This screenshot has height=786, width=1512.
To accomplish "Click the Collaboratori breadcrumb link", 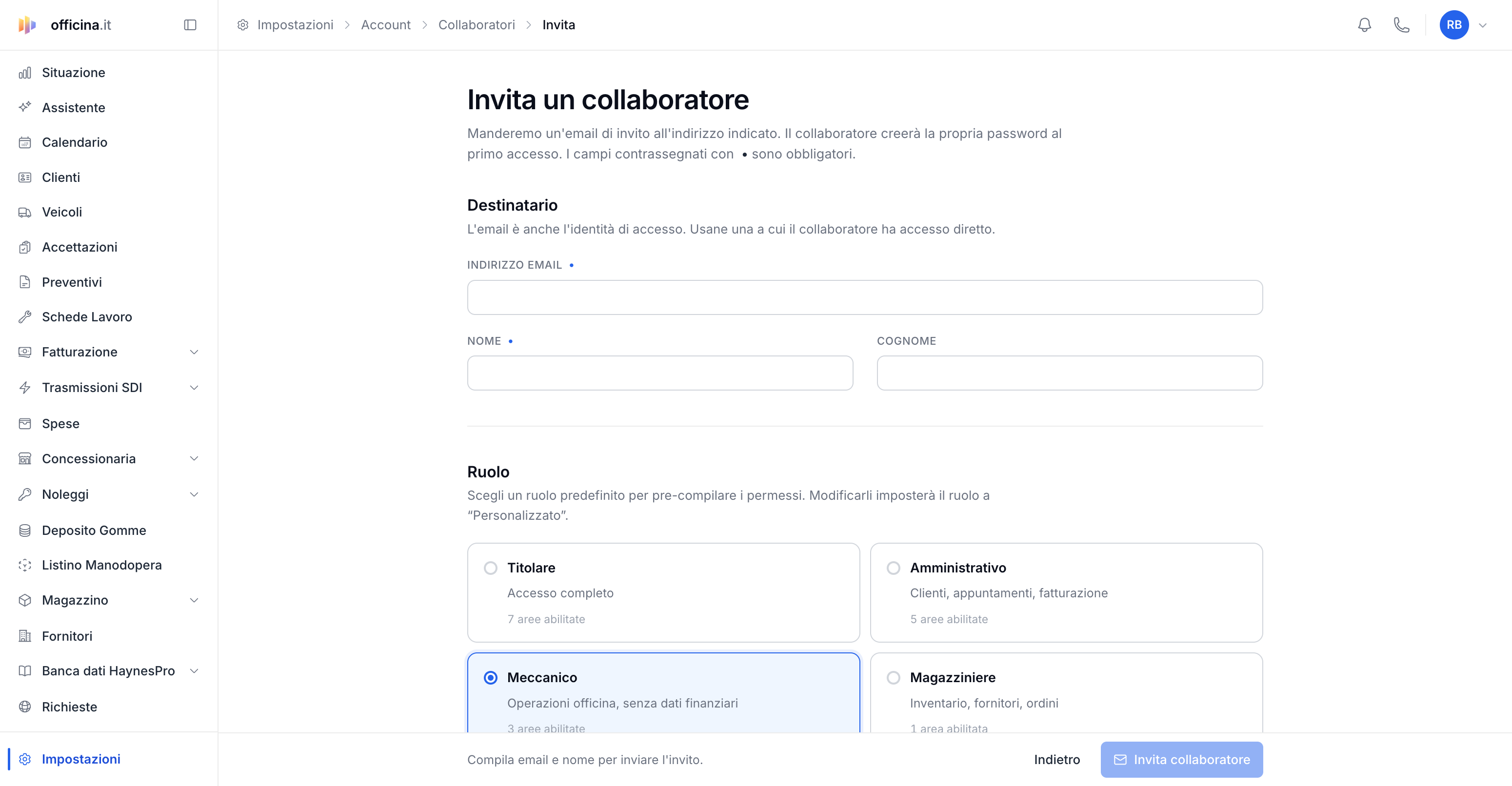I will [477, 25].
